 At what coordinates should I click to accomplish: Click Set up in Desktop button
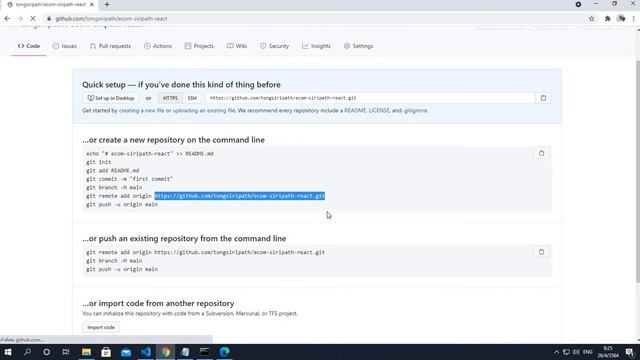111,98
